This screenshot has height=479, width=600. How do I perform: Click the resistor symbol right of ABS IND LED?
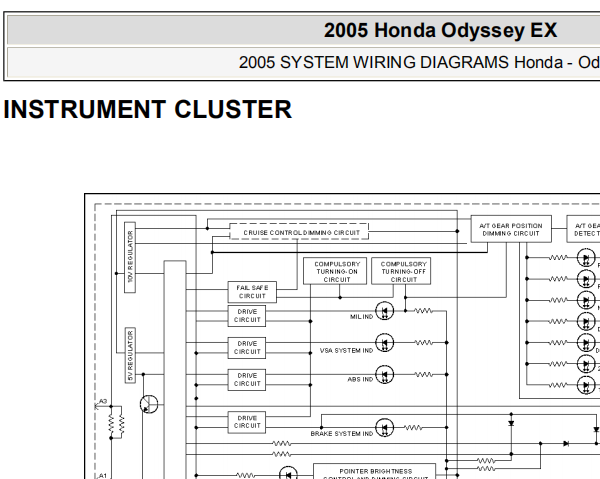pyautogui.click(x=424, y=375)
